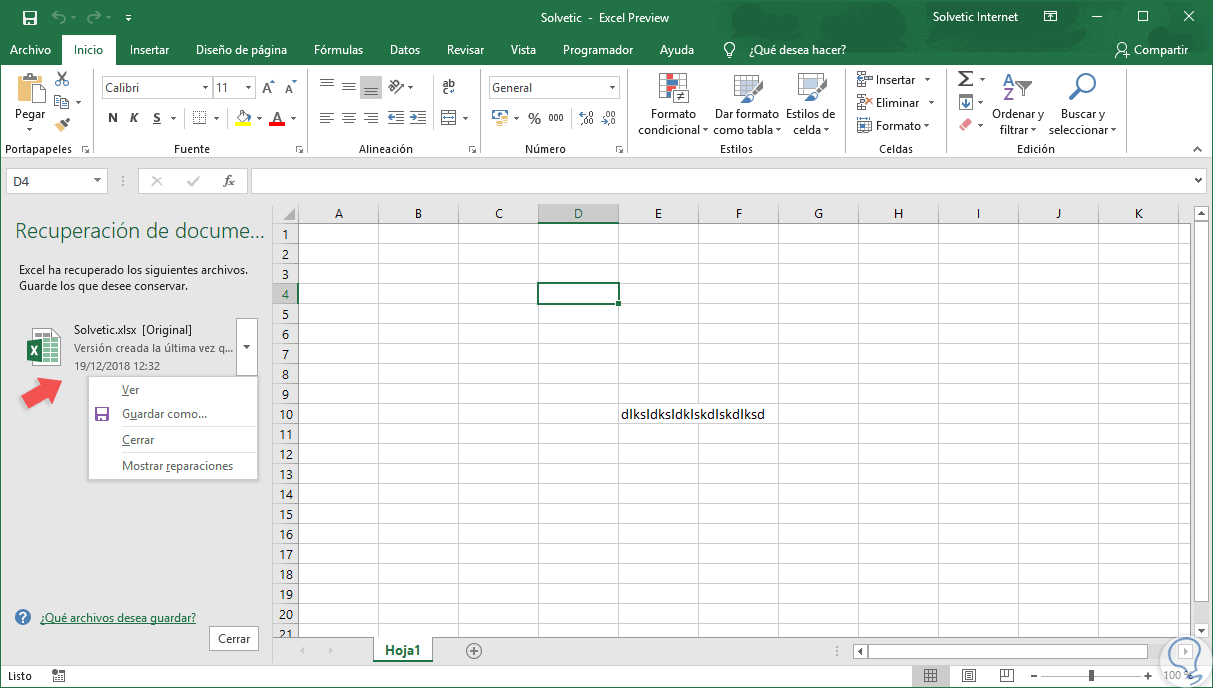Open the ¿Qué archivos desea guardar? link
The height and width of the screenshot is (688, 1213).
click(118, 618)
